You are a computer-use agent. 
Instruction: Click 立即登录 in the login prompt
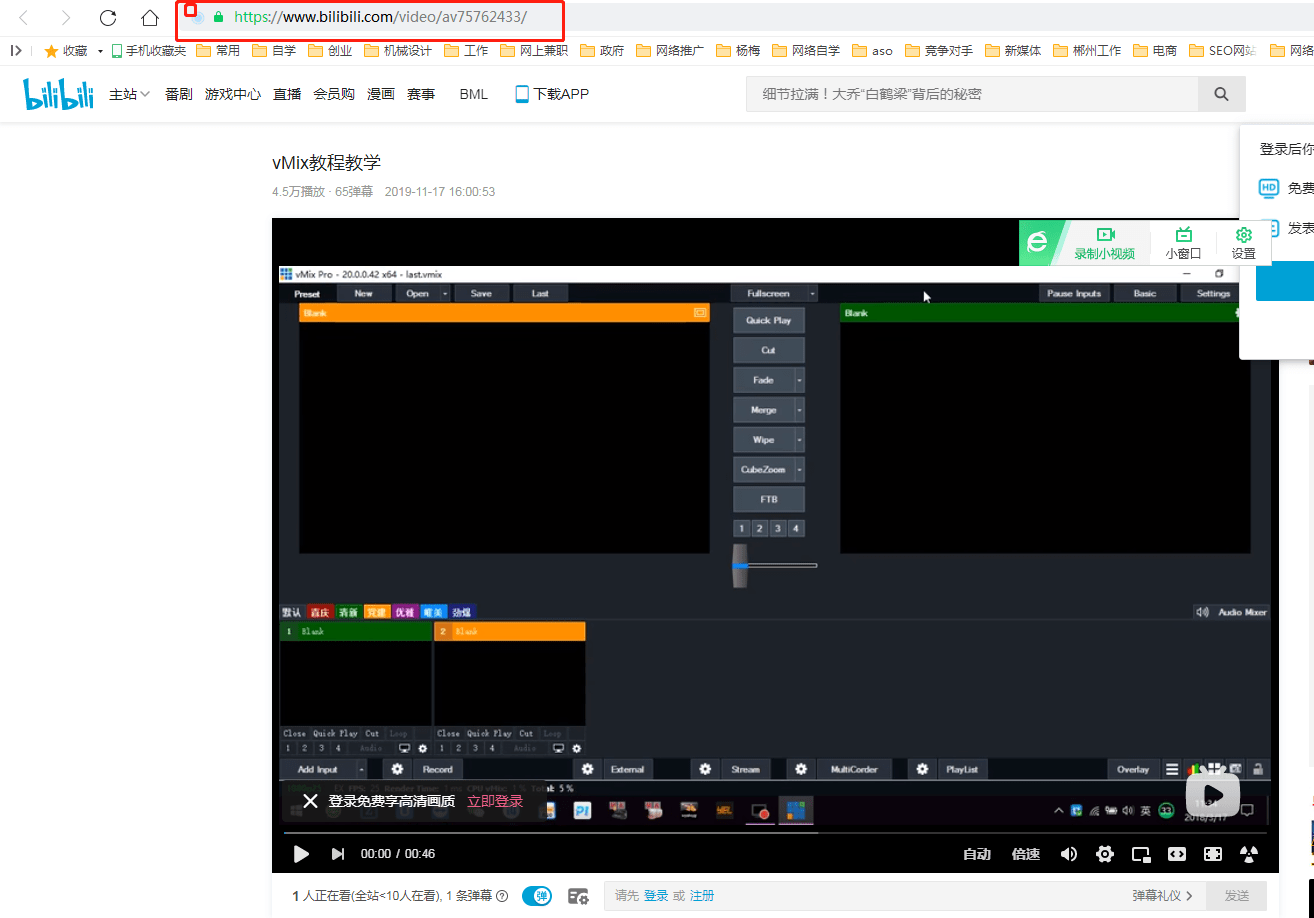tap(495, 801)
